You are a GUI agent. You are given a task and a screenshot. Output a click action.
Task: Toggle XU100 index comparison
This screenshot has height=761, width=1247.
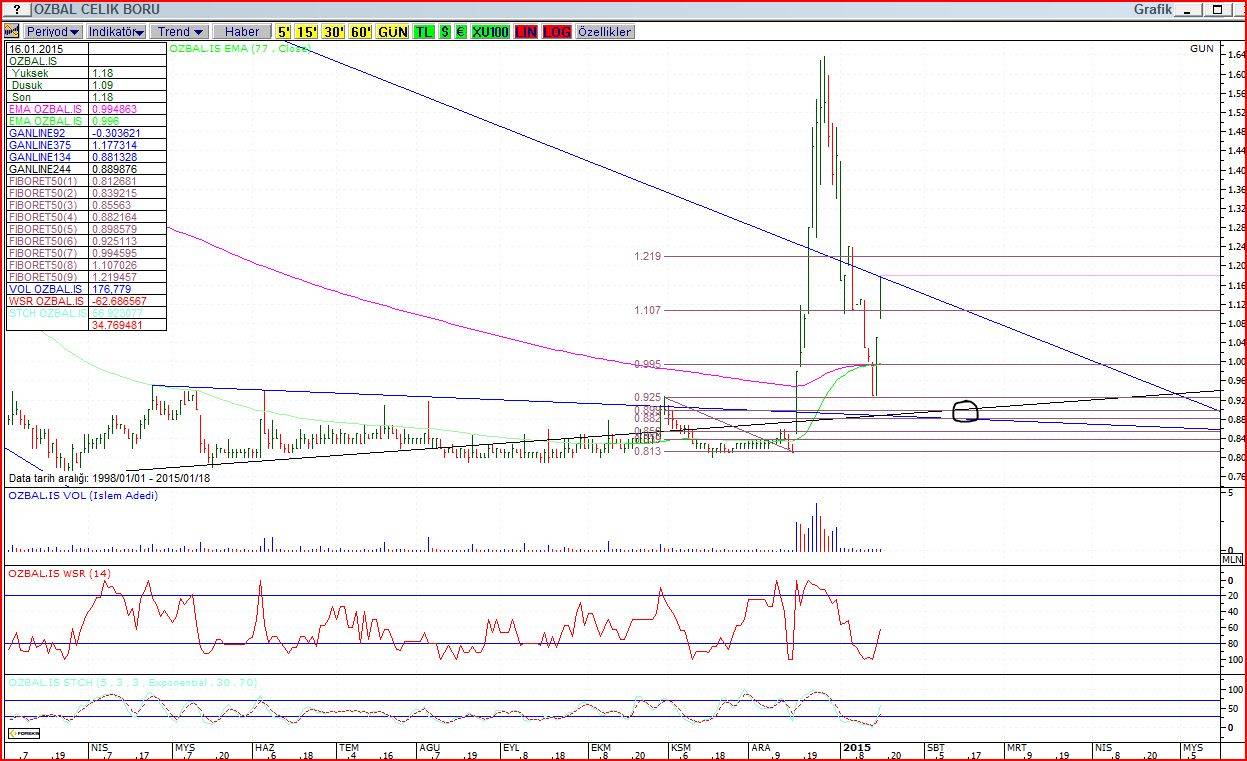point(490,32)
